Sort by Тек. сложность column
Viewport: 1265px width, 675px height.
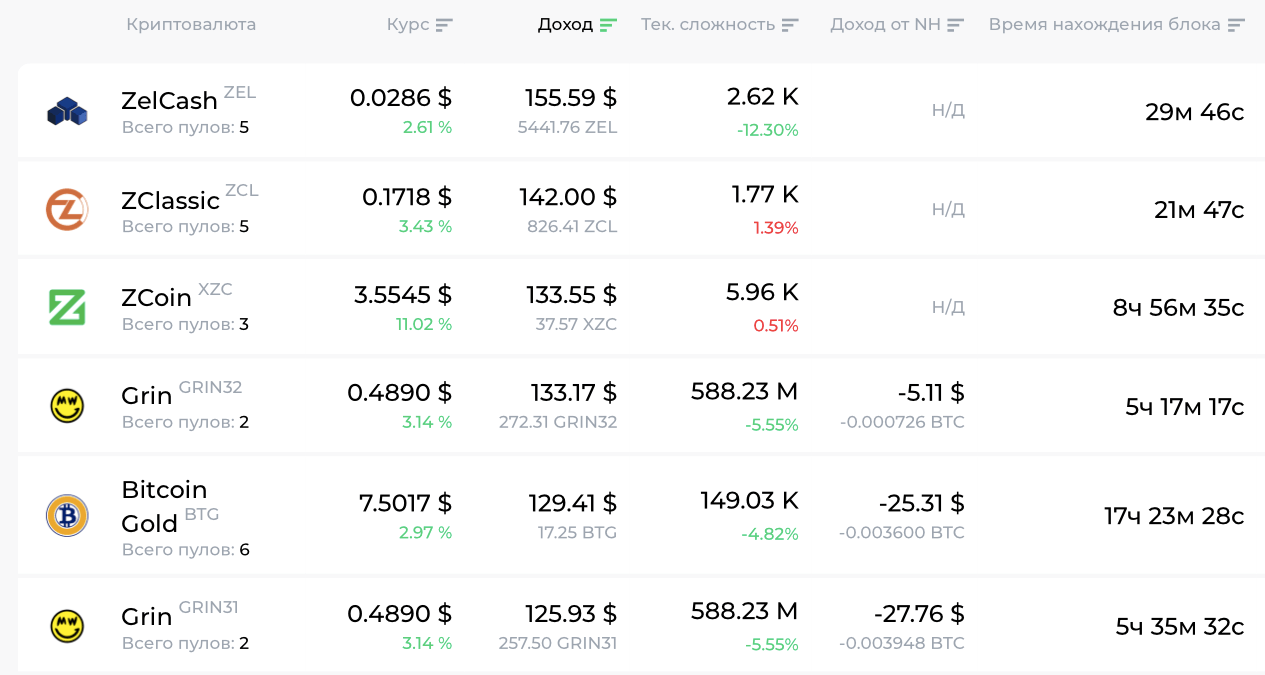[x=790, y=25]
